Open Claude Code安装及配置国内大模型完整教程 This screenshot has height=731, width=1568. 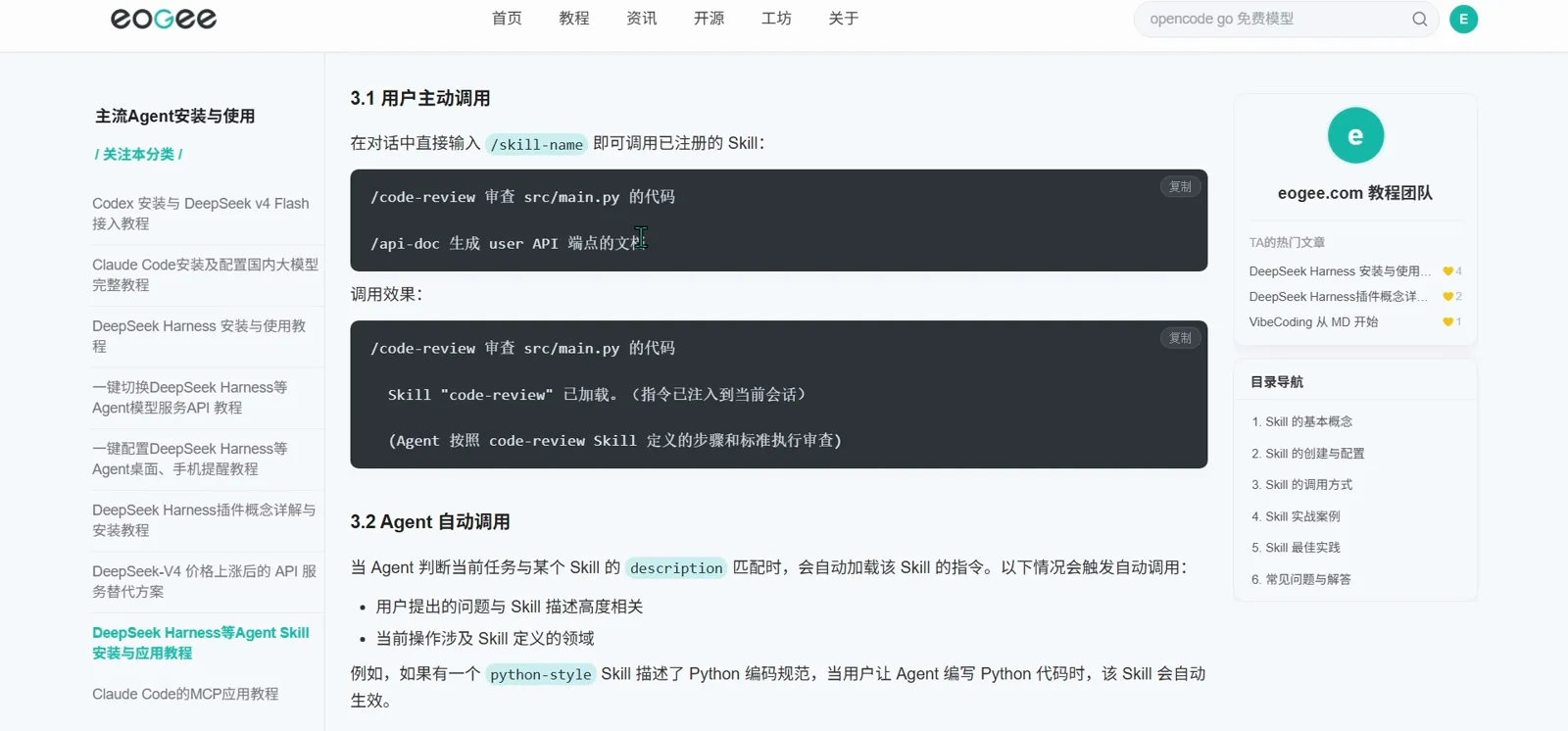205,274
